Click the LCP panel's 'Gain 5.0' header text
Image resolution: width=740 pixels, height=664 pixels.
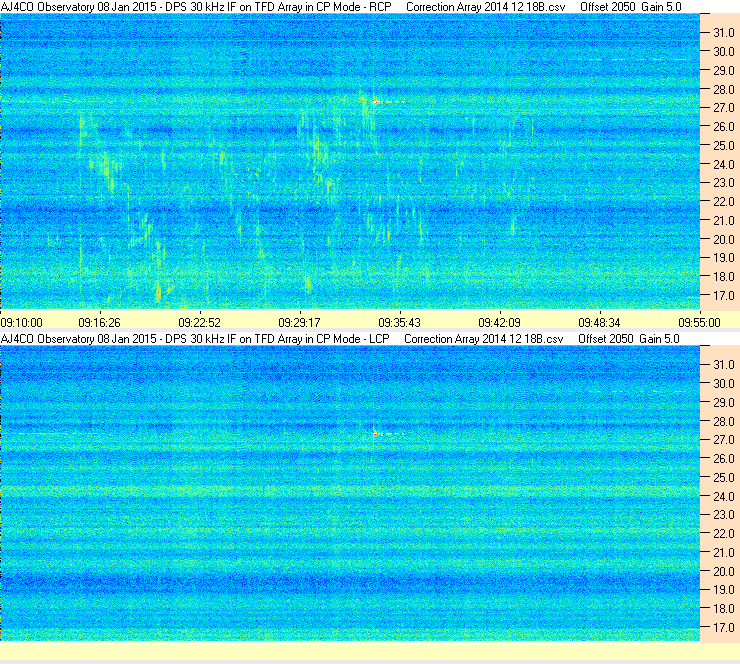click(x=659, y=339)
